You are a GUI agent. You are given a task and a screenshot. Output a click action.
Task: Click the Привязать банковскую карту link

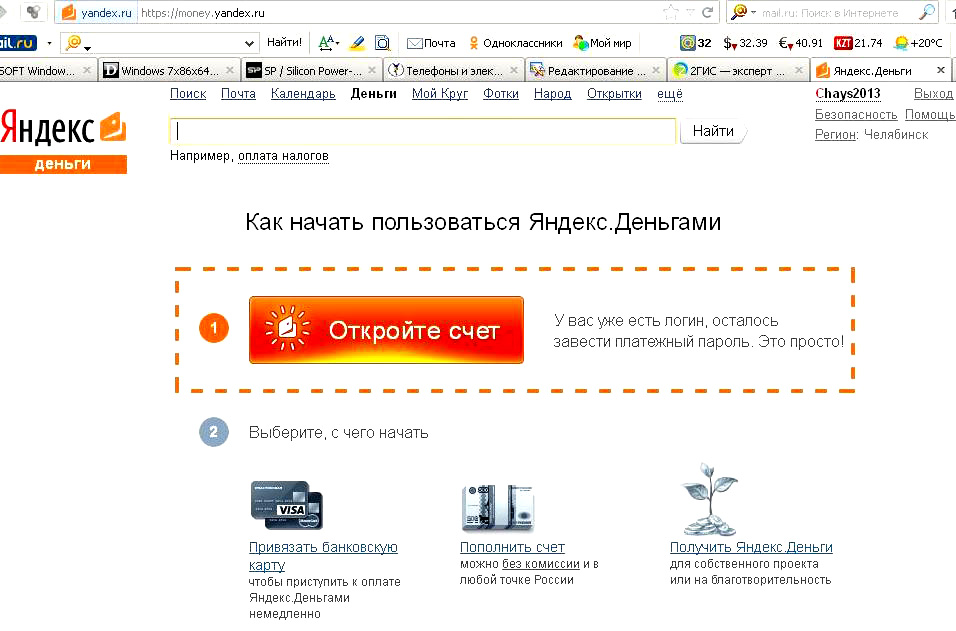pyautogui.click(x=323, y=556)
